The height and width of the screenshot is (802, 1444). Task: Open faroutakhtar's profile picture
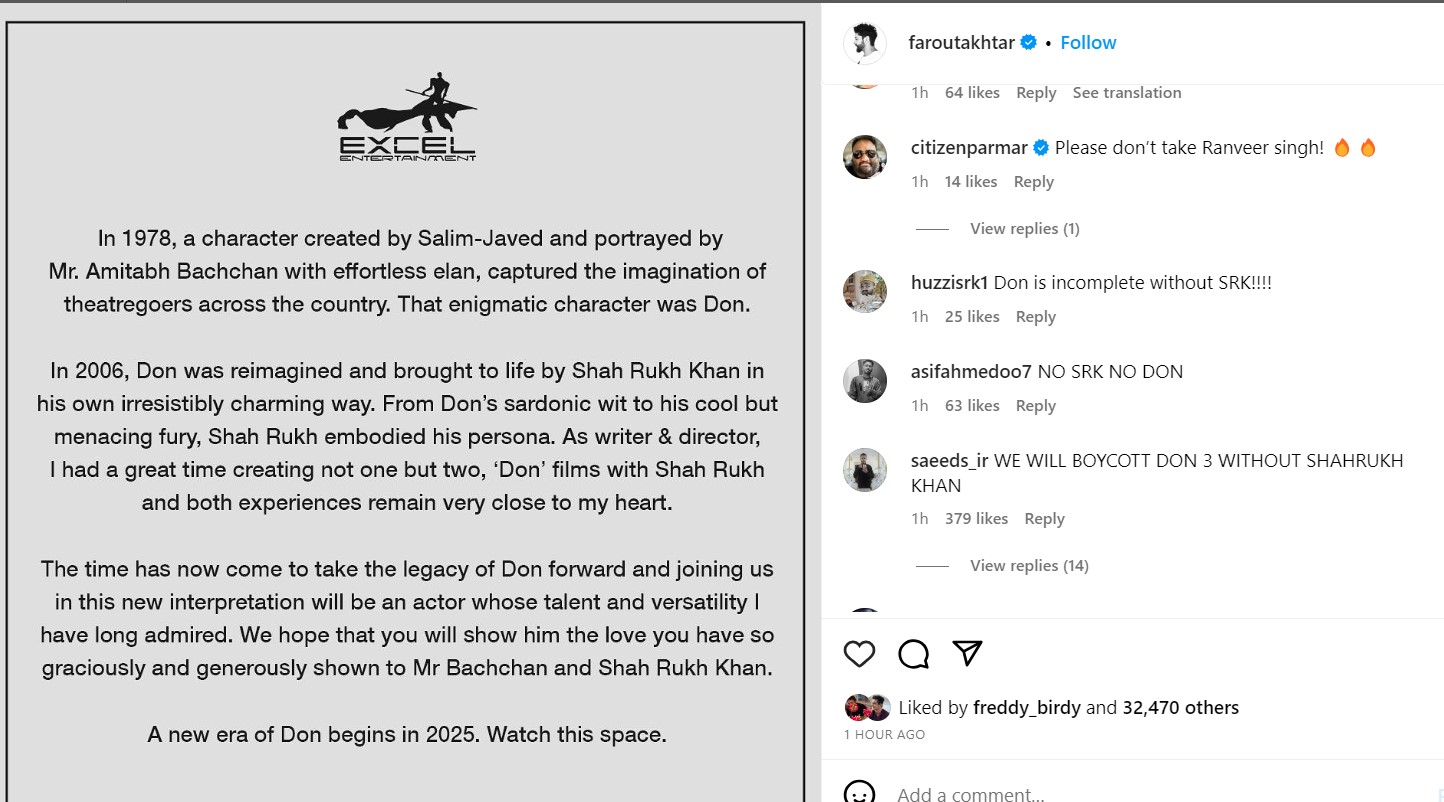click(865, 43)
